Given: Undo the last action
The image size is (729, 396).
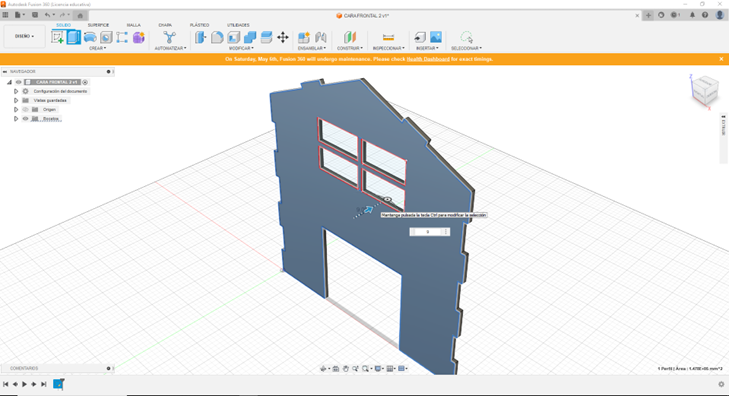Looking at the screenshot, I should 47,15.
